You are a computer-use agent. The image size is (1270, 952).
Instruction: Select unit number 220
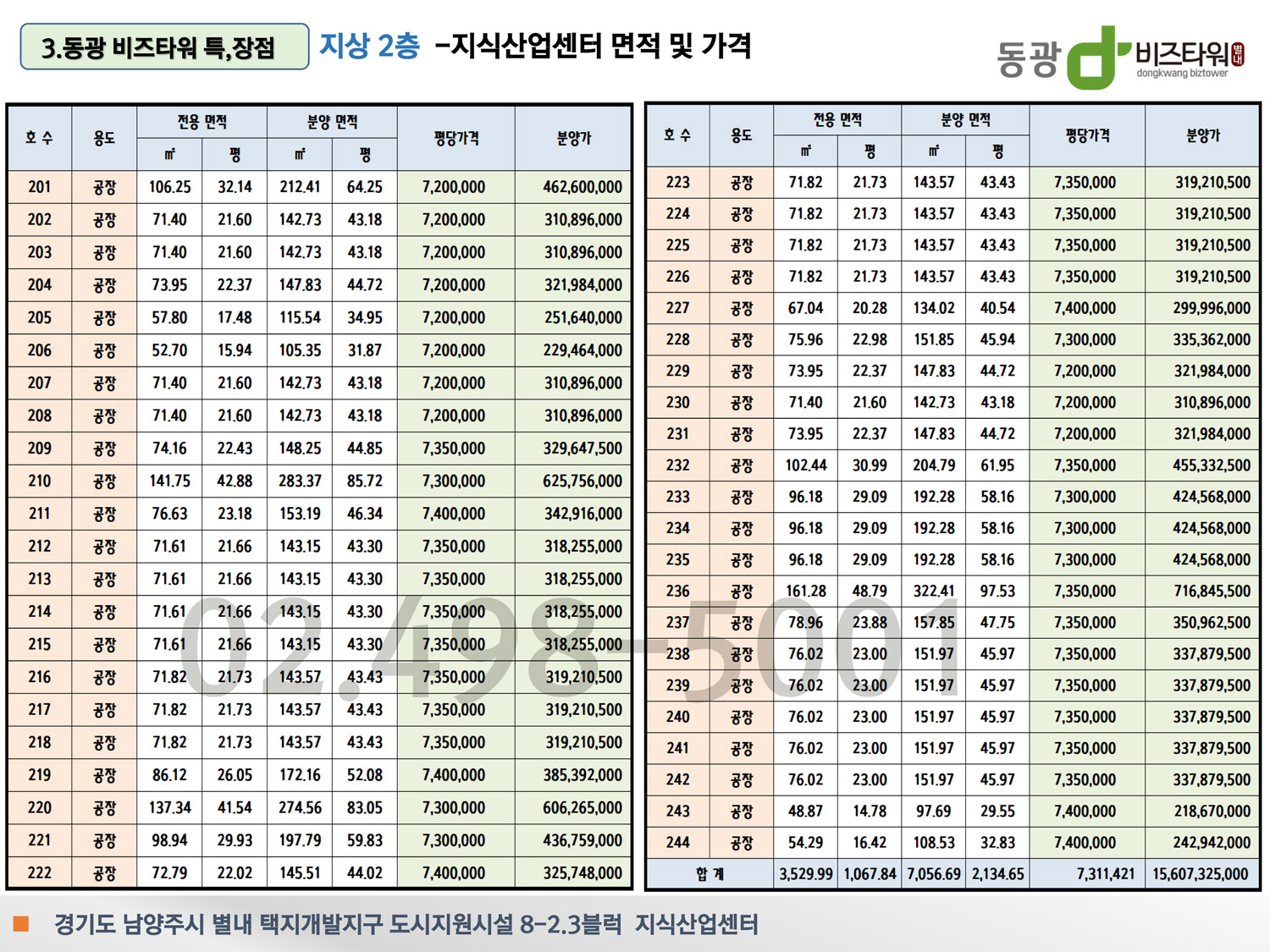pos(40,807)
